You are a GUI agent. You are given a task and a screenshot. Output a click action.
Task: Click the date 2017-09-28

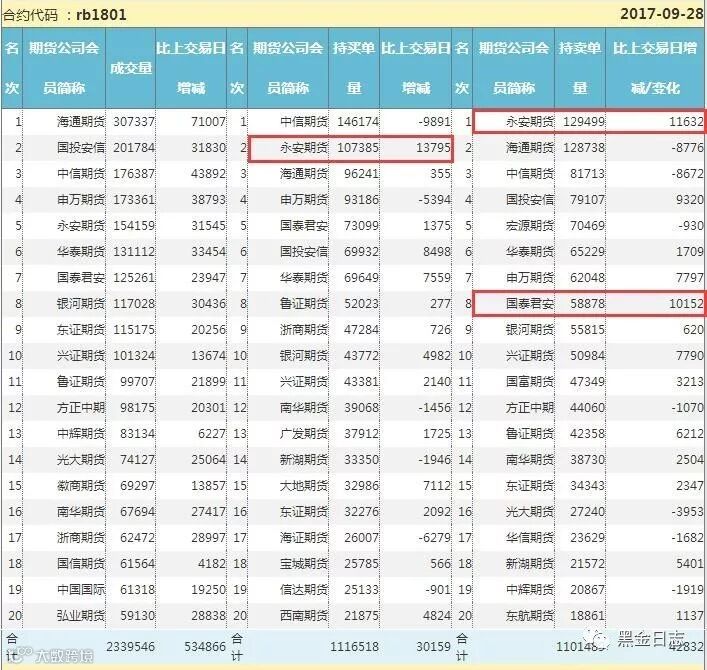pyautogui.click(x=662, y=14)
